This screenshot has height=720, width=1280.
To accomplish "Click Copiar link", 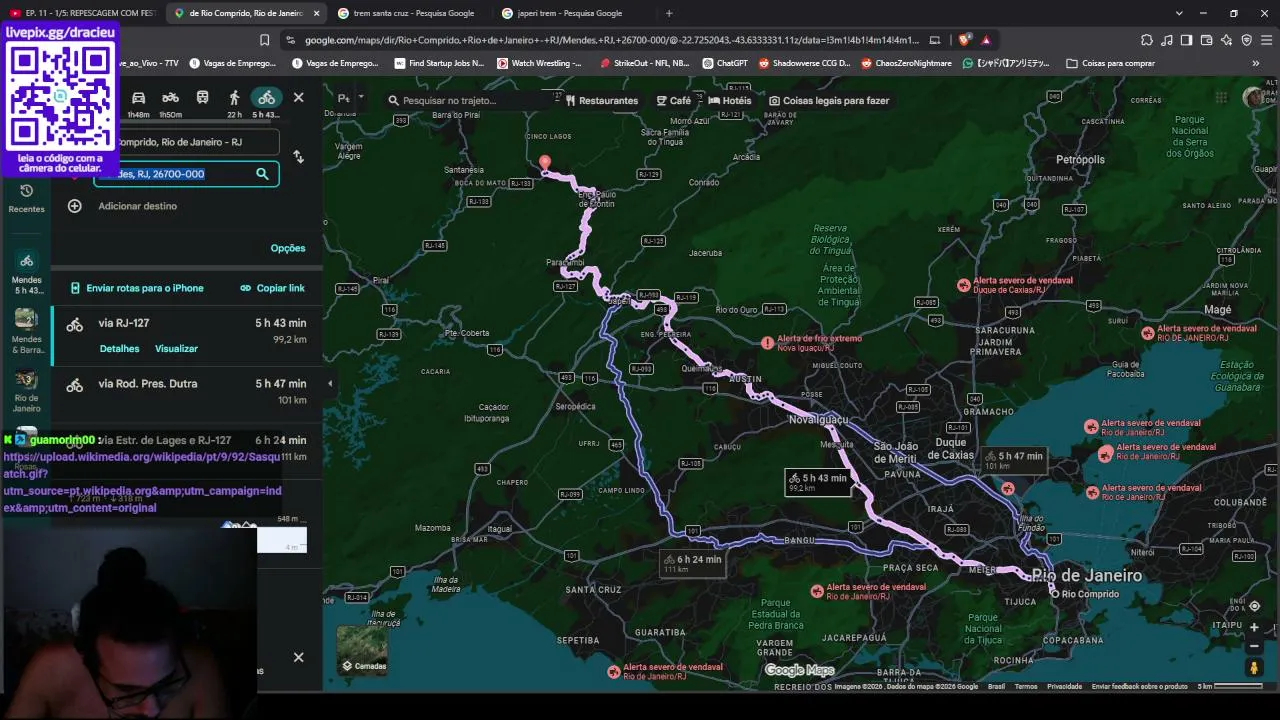I will (x=273, y=288).
